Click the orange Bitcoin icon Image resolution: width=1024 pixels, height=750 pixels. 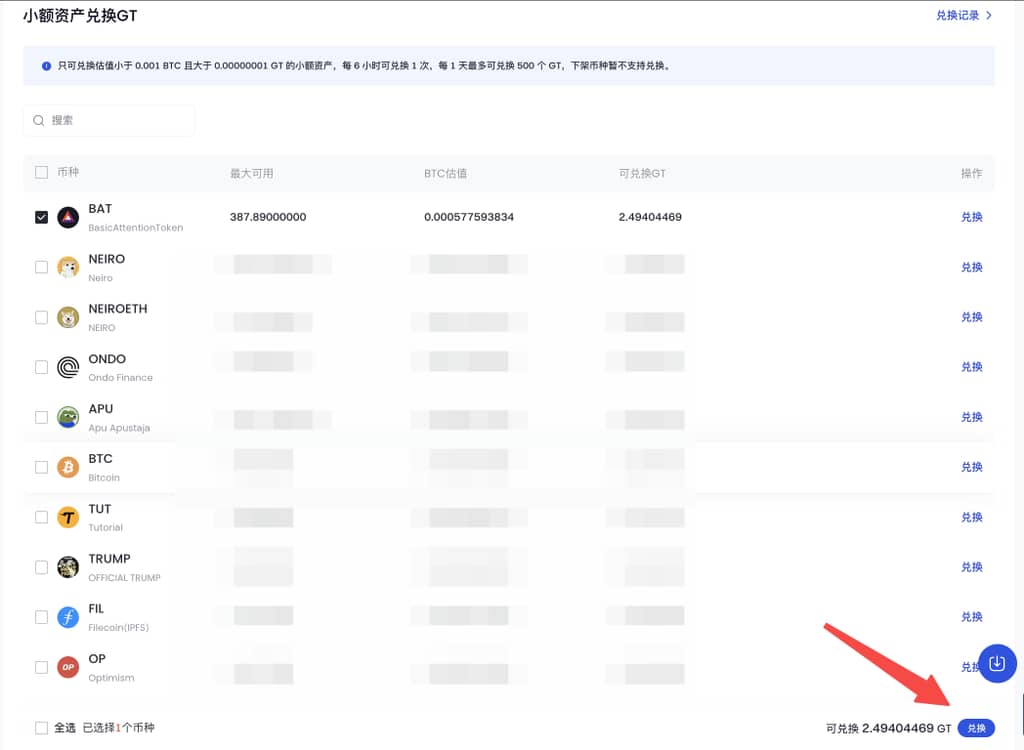click(68, 467)
